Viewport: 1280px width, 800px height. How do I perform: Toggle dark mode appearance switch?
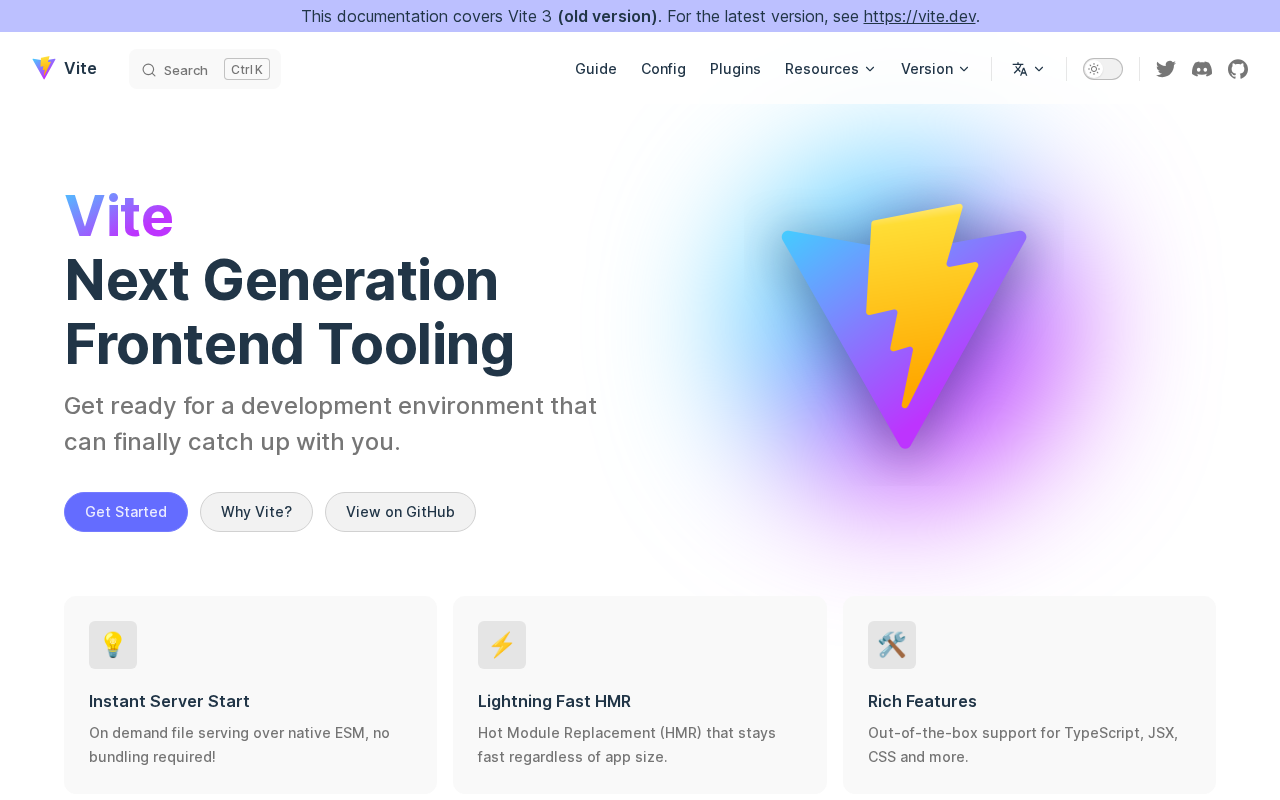[x=1103, y=69]
